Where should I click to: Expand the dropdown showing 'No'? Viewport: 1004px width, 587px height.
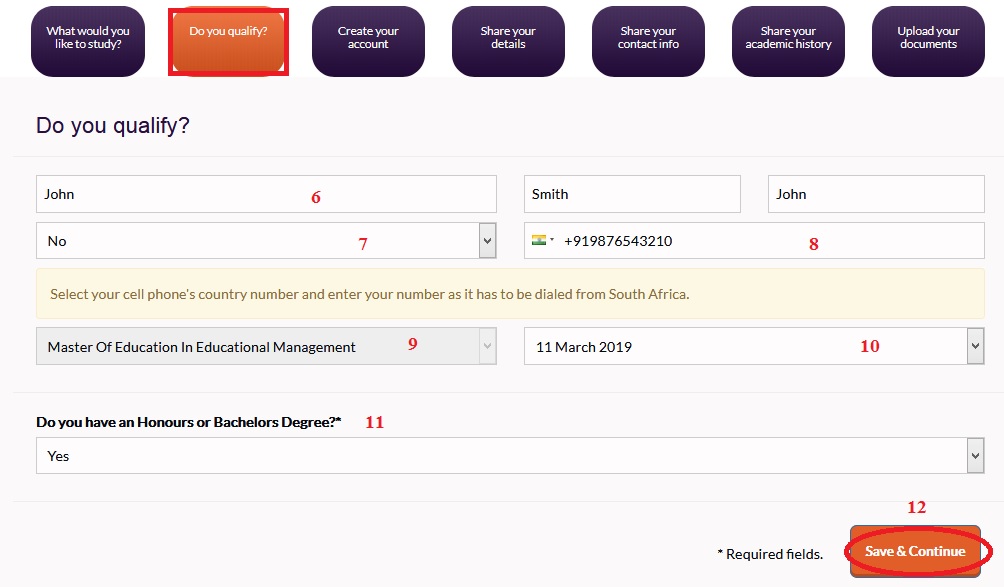[266, 241]
